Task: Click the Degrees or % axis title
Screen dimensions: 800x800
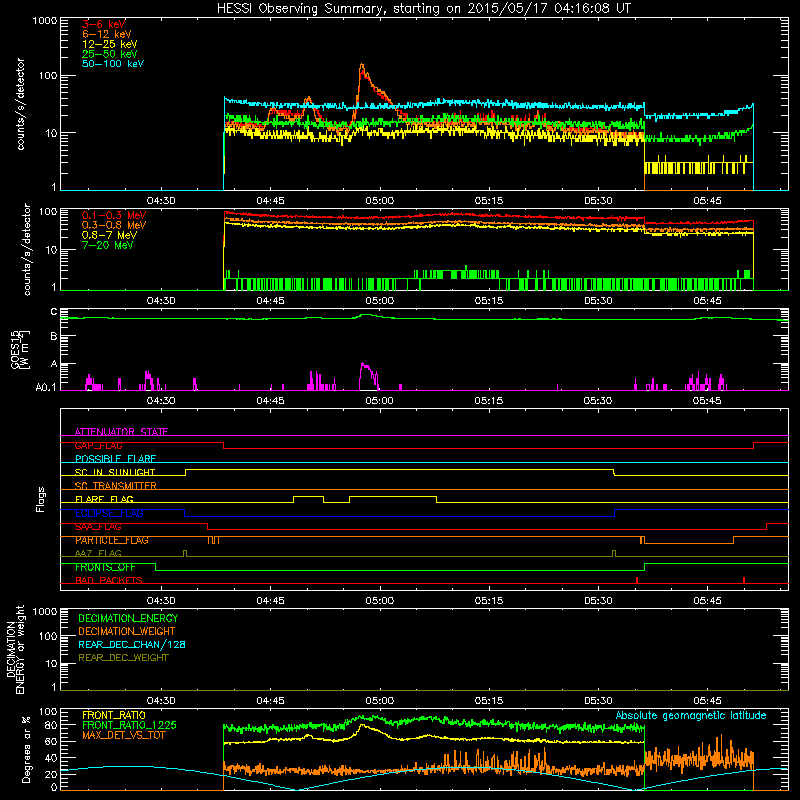Action: pyautogui.click(x=26, y=749)
